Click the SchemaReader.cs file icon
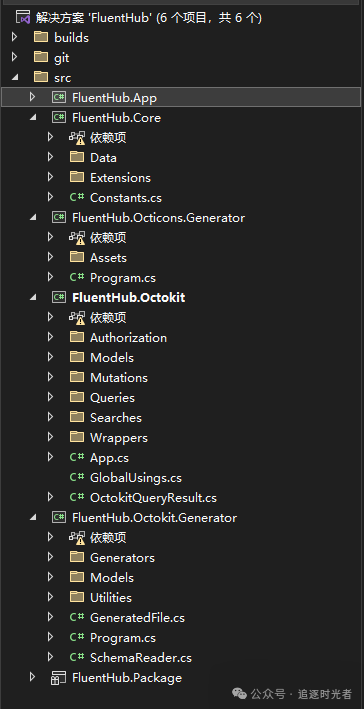 click(77, 657)
